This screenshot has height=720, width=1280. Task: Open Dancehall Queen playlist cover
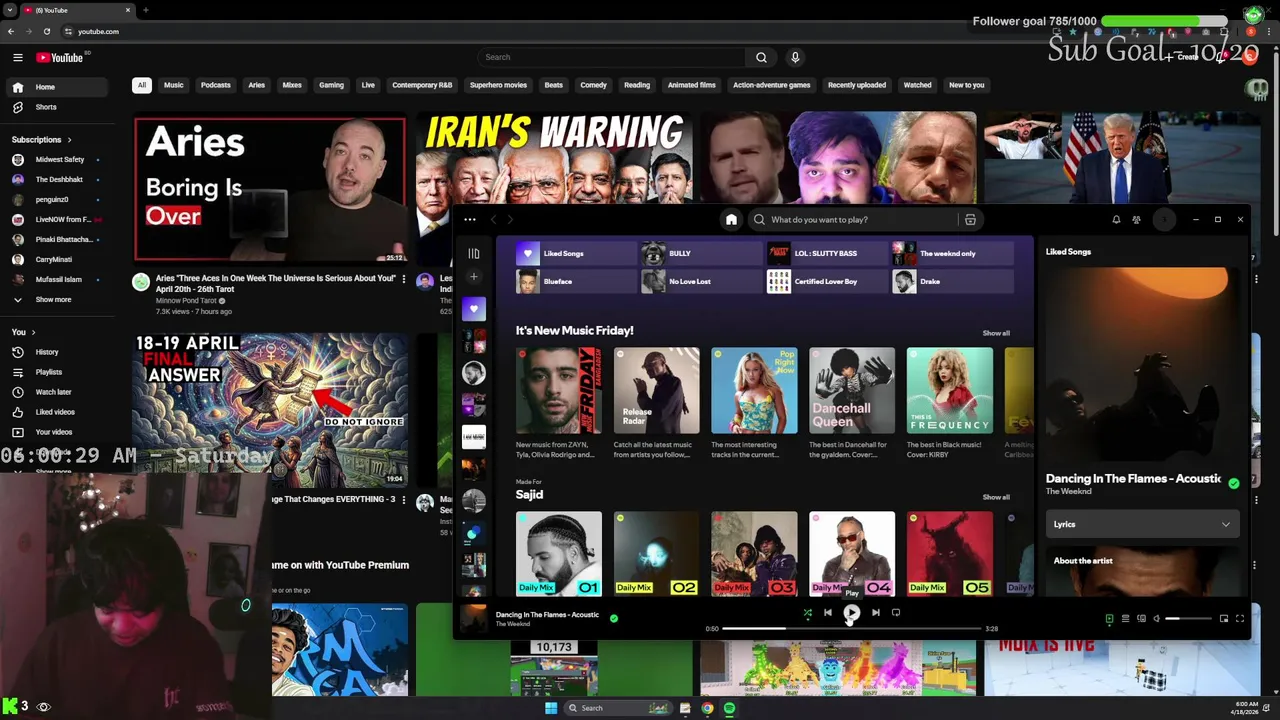pos(852,391)
